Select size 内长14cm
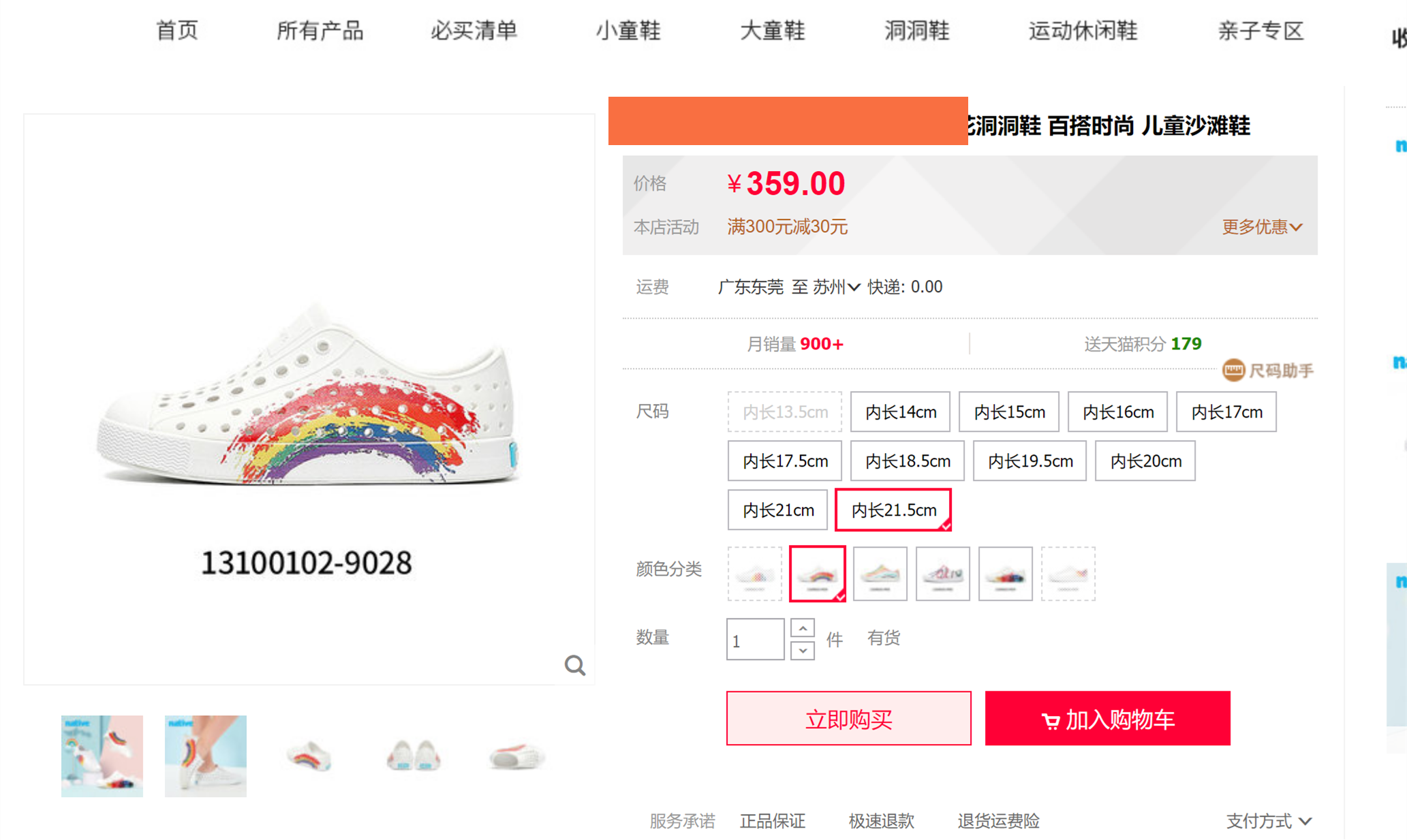1407x840 pixels. coord(900,412)
